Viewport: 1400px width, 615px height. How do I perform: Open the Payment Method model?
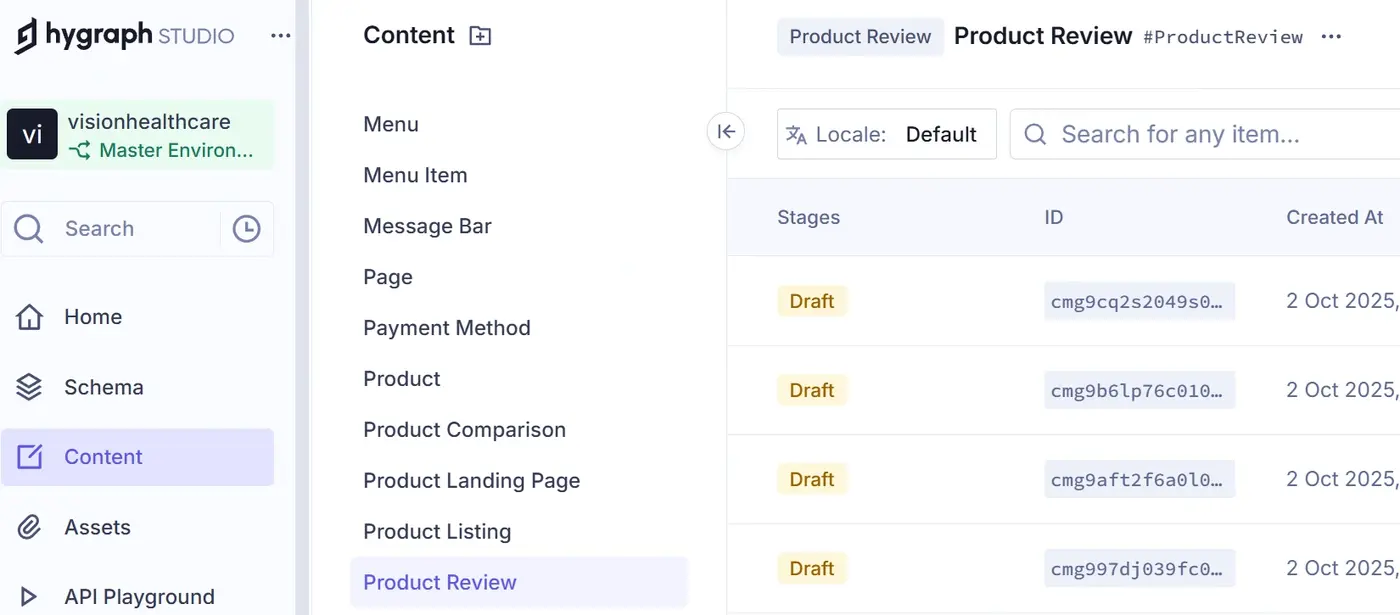pyautogui.click(x=447, y=328)
